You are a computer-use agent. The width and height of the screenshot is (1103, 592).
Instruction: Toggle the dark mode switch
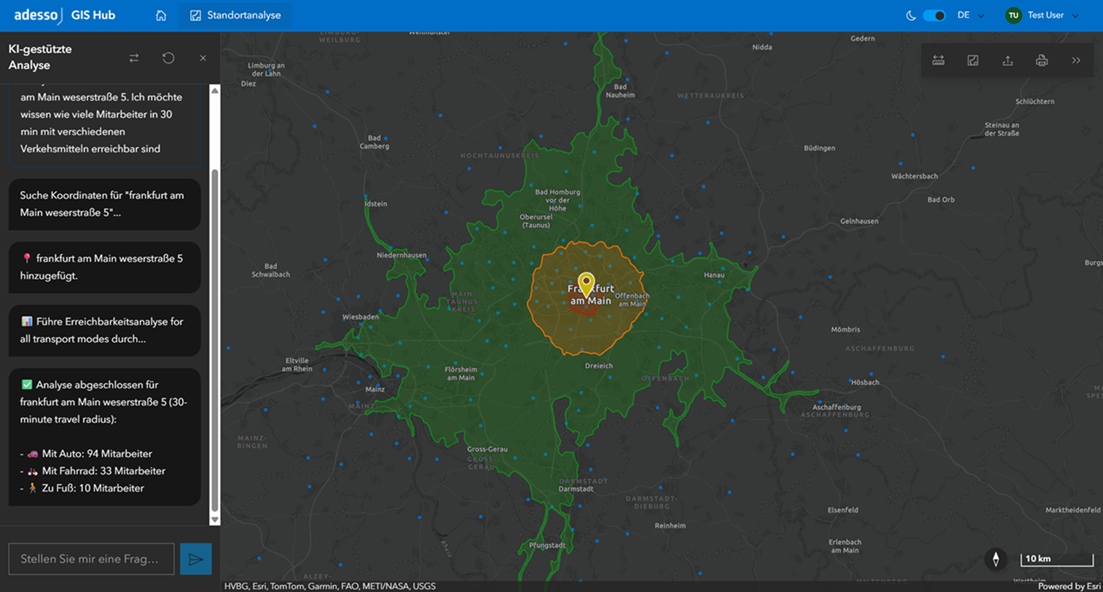coord(934,15)
